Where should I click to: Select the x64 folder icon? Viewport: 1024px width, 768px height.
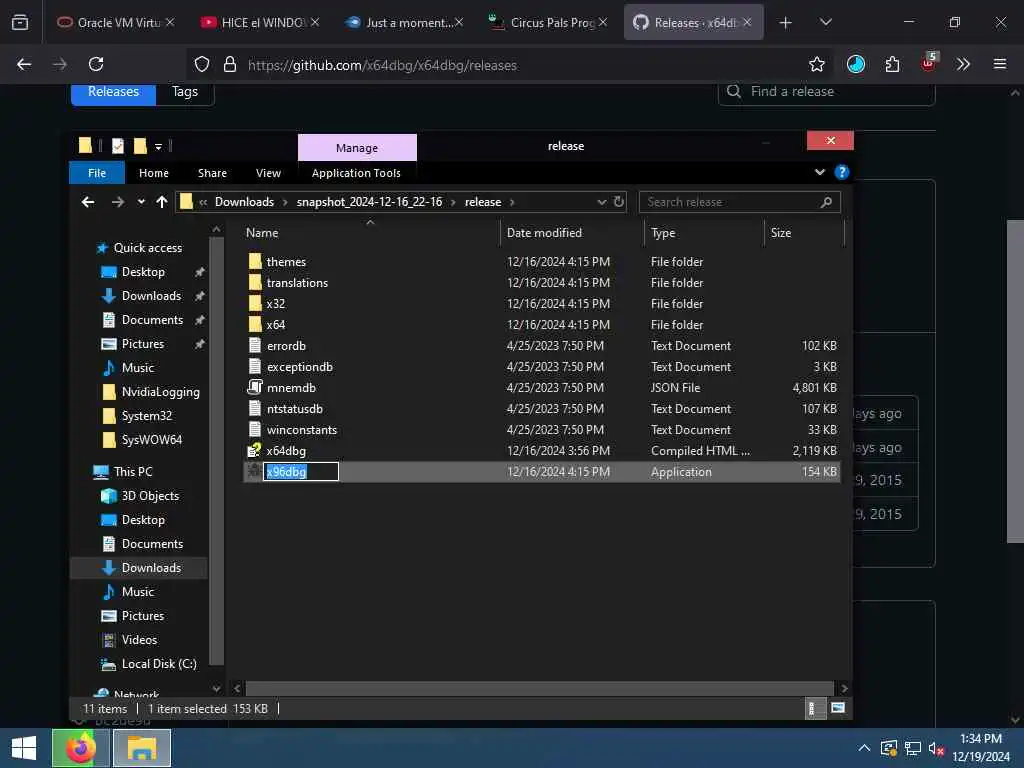(255, 325)
